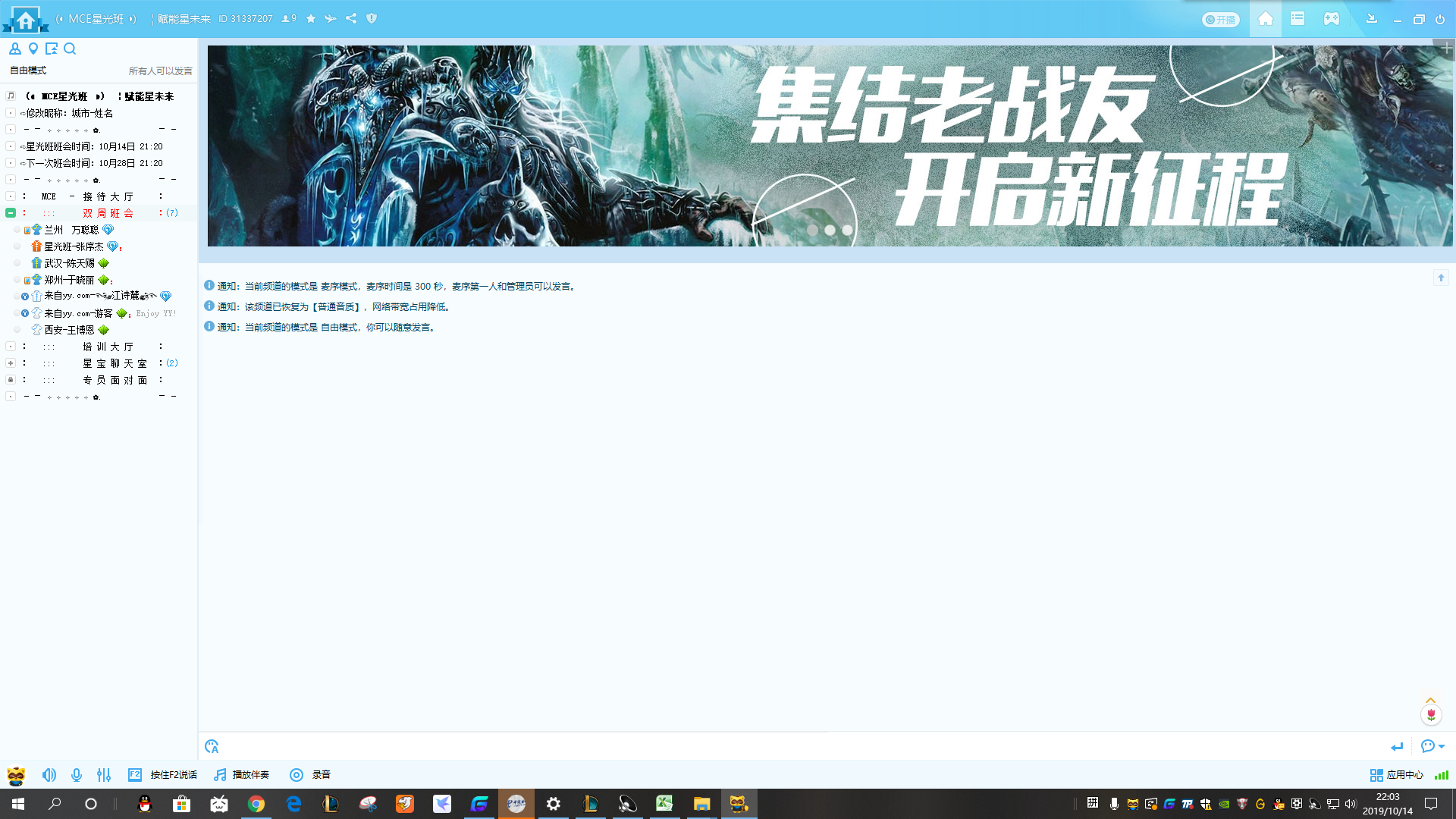The width and height of the screenshot is (1456, 819).
Task: Open the Windows notification center icon
Action: (x=1431, y=804)
